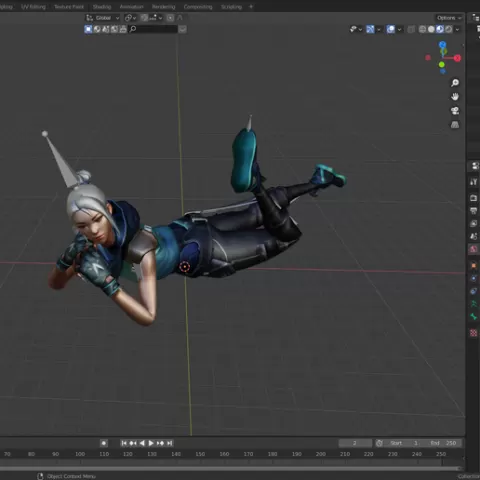Select solid viewport shading sphere
Viewport: 480px width, 480px height.
431,29
